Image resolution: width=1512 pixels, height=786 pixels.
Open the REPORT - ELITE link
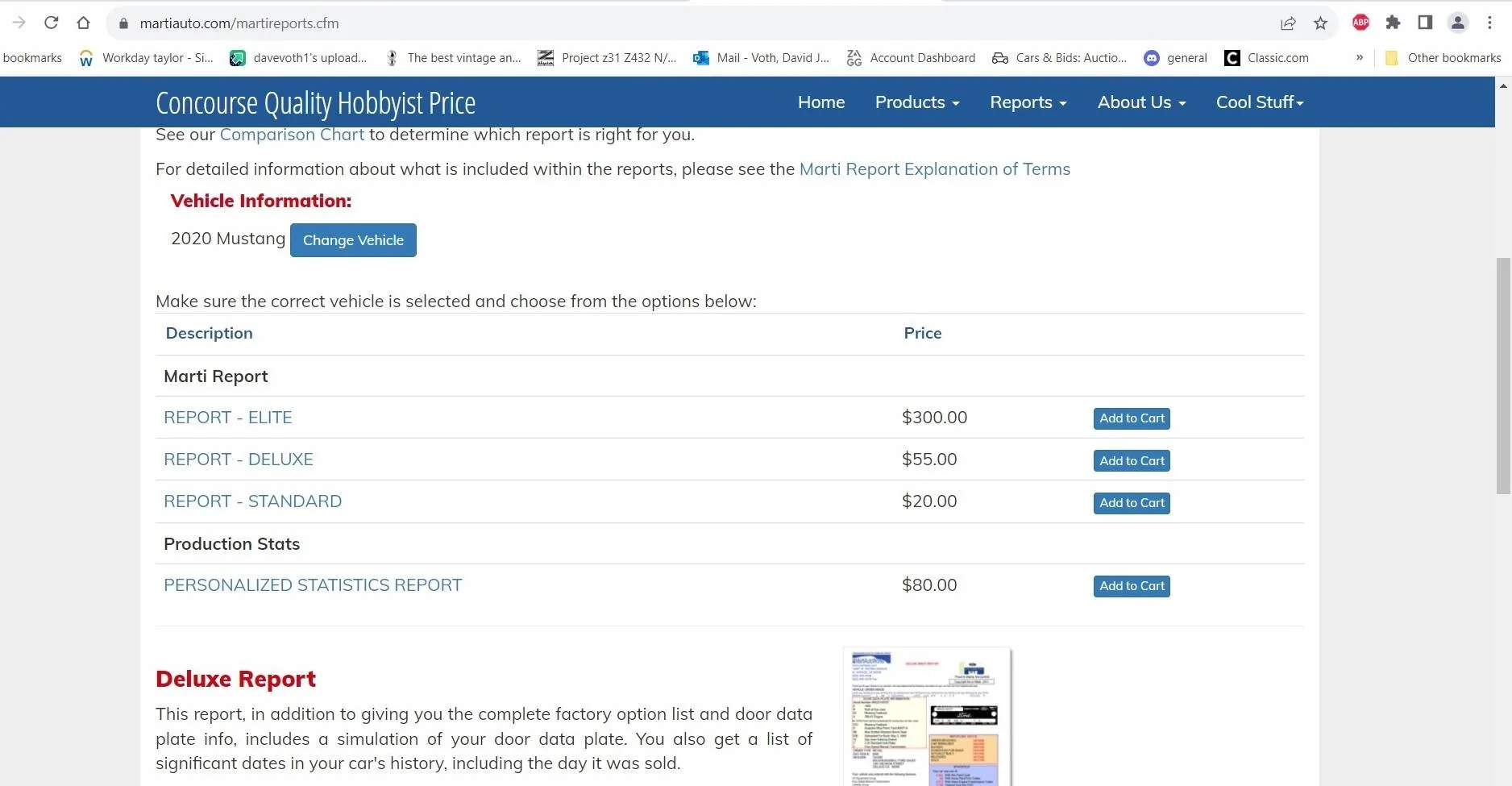click(x=228, y=418)
